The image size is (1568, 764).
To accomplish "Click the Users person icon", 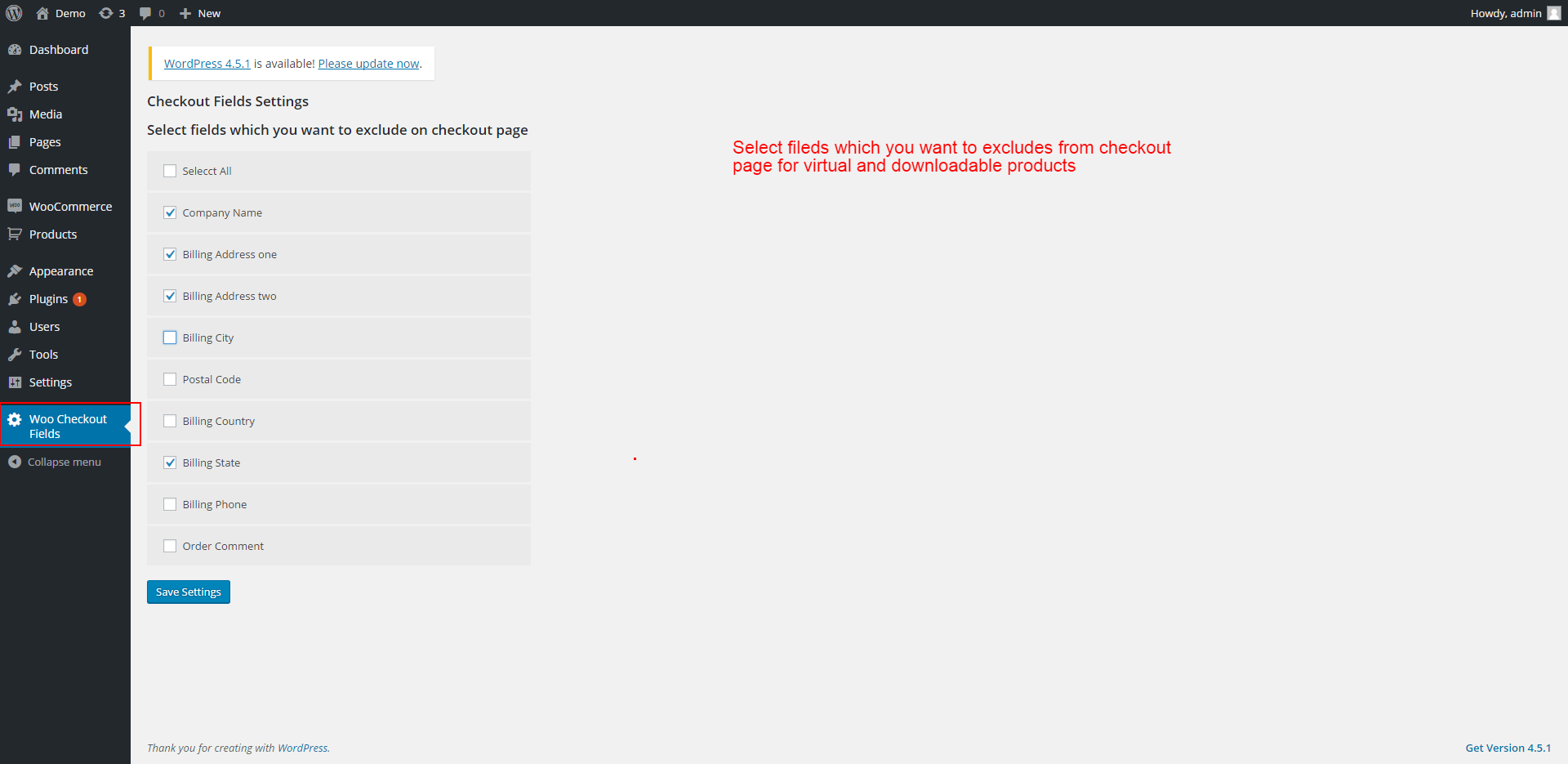I will 15,327.
